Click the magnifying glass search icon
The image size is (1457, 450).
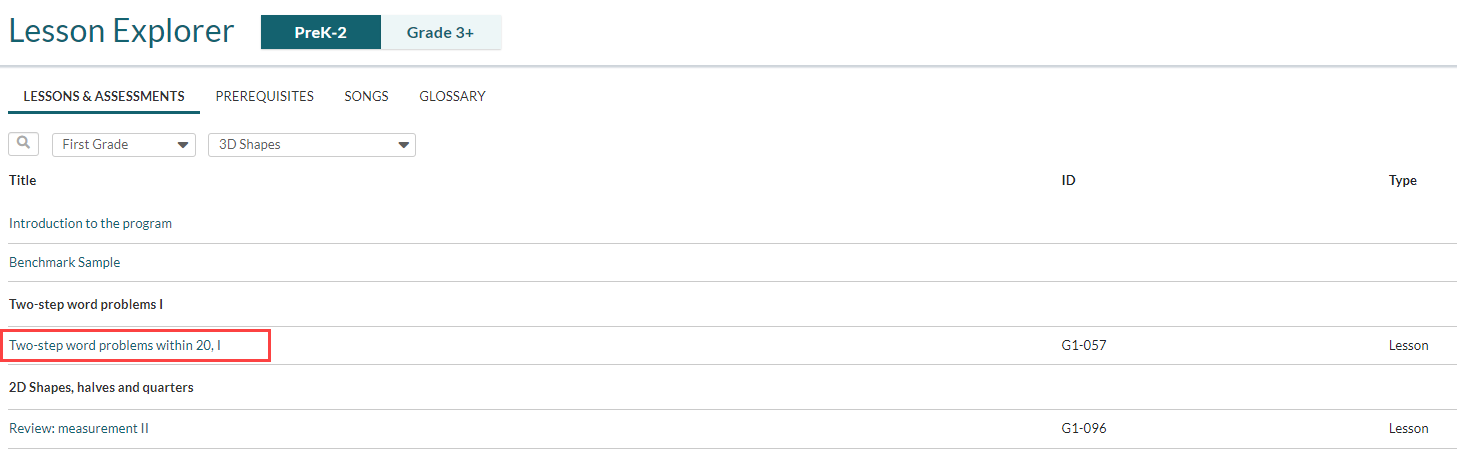pyautogui.click(x=23, y=144)
